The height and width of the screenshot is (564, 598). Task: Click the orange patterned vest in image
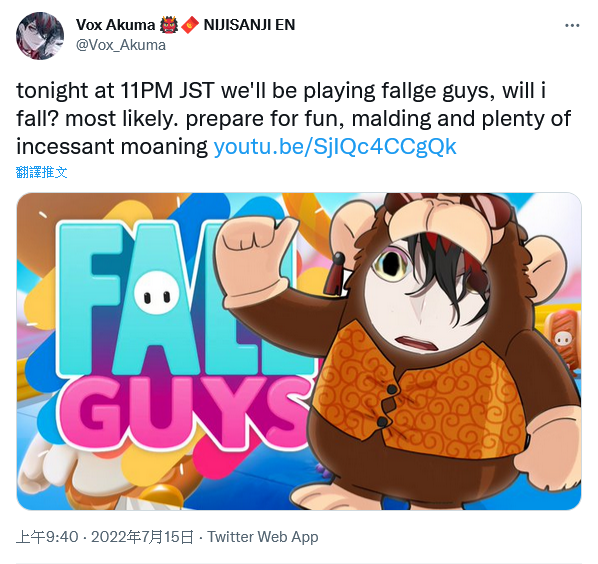tap(420, 393)
